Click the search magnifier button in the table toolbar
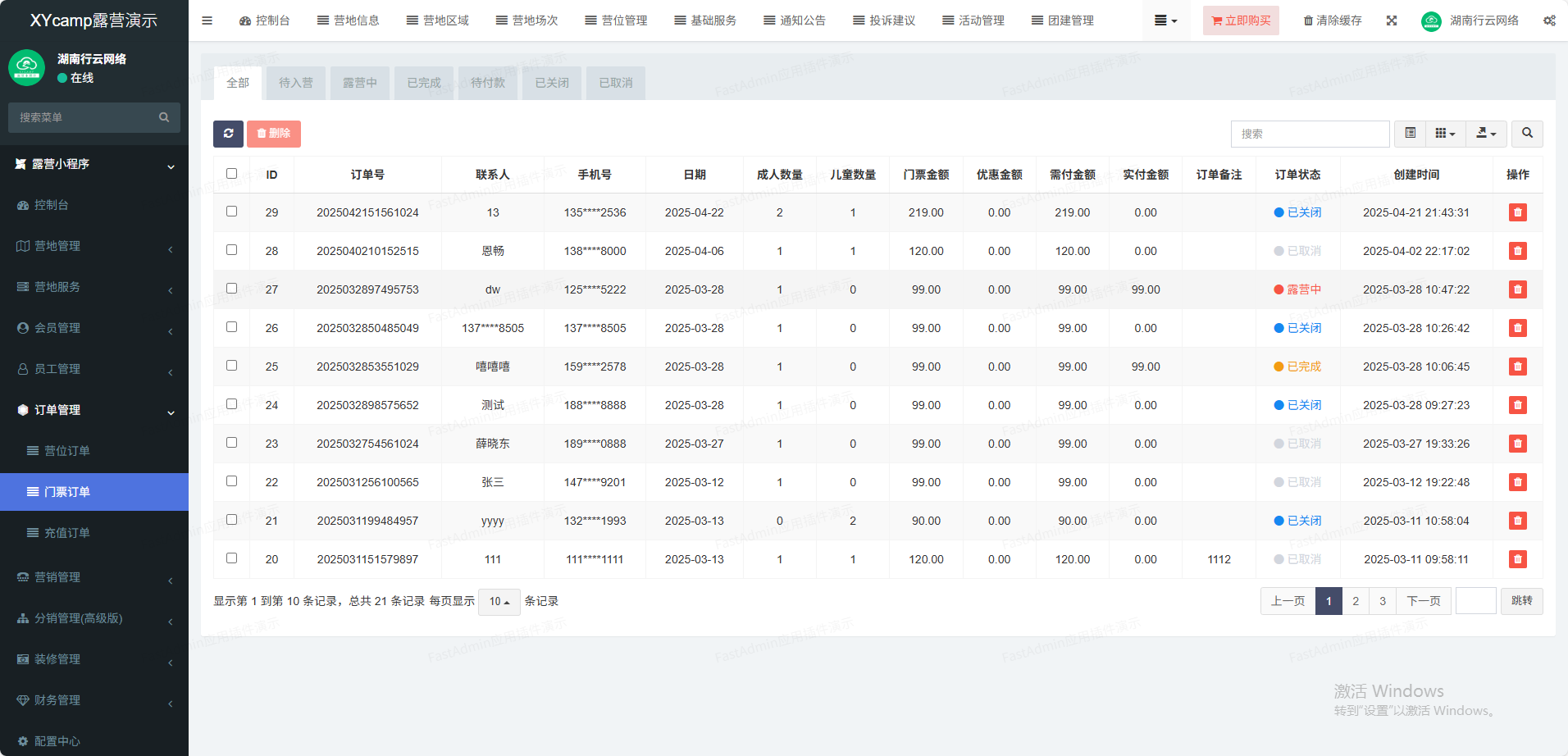The image size is (1568, 756). [x=1527, y=134]
